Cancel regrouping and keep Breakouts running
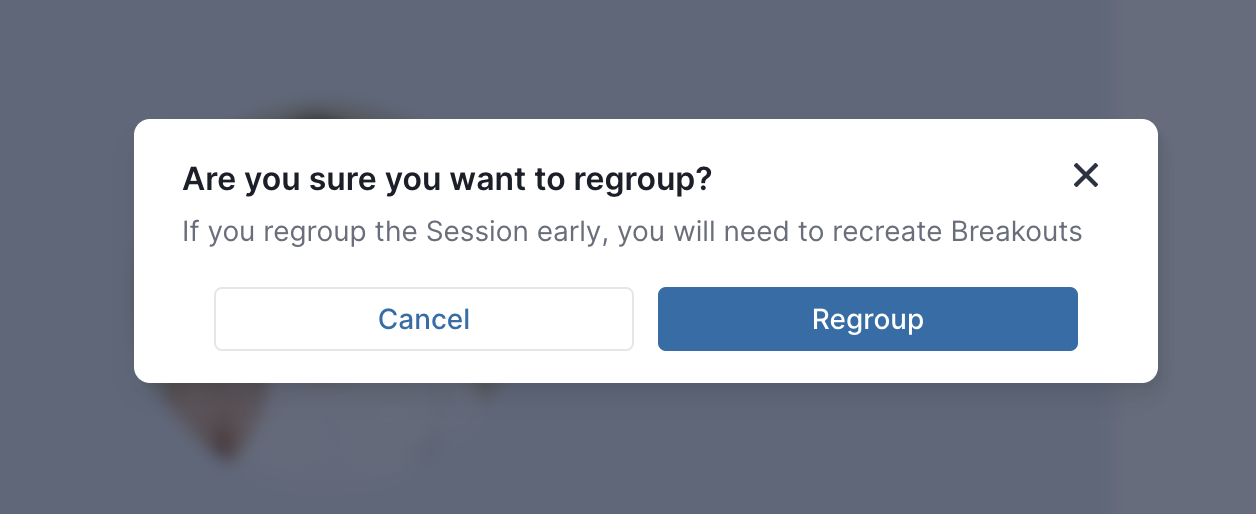1256x514 pixels. click(x=424, y=319)
